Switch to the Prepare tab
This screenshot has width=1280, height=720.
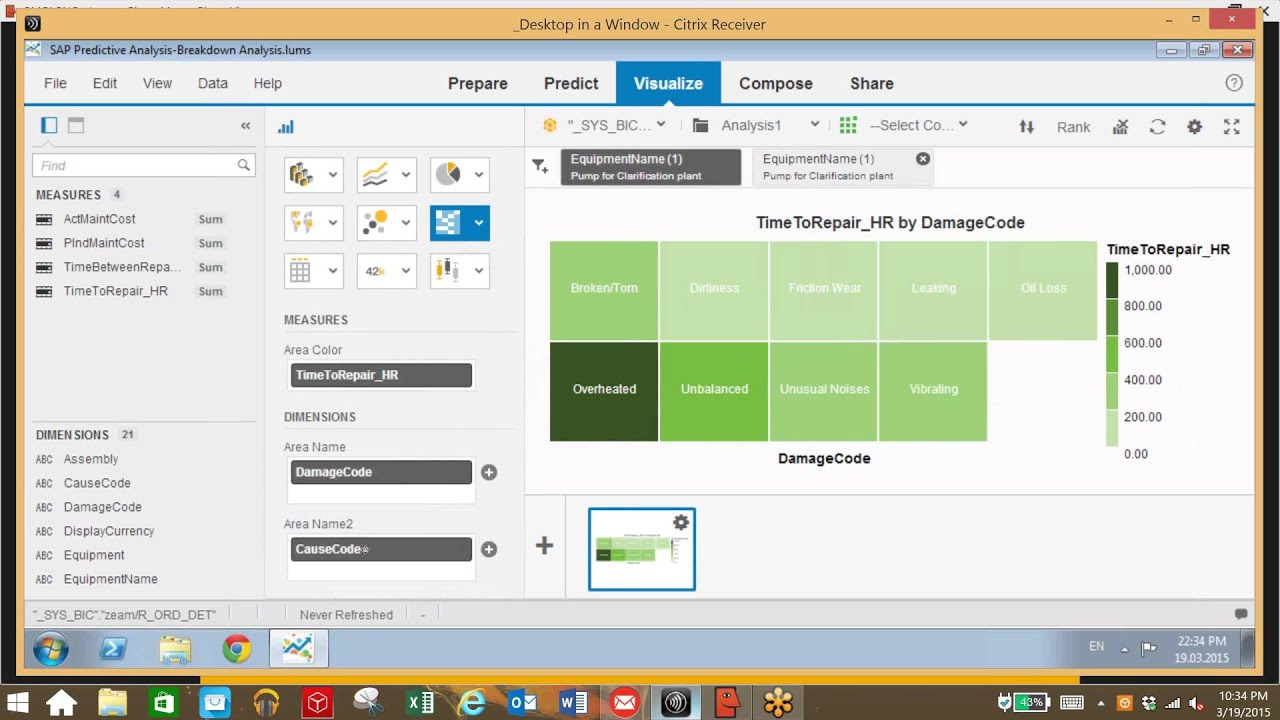tap(478, 84)
